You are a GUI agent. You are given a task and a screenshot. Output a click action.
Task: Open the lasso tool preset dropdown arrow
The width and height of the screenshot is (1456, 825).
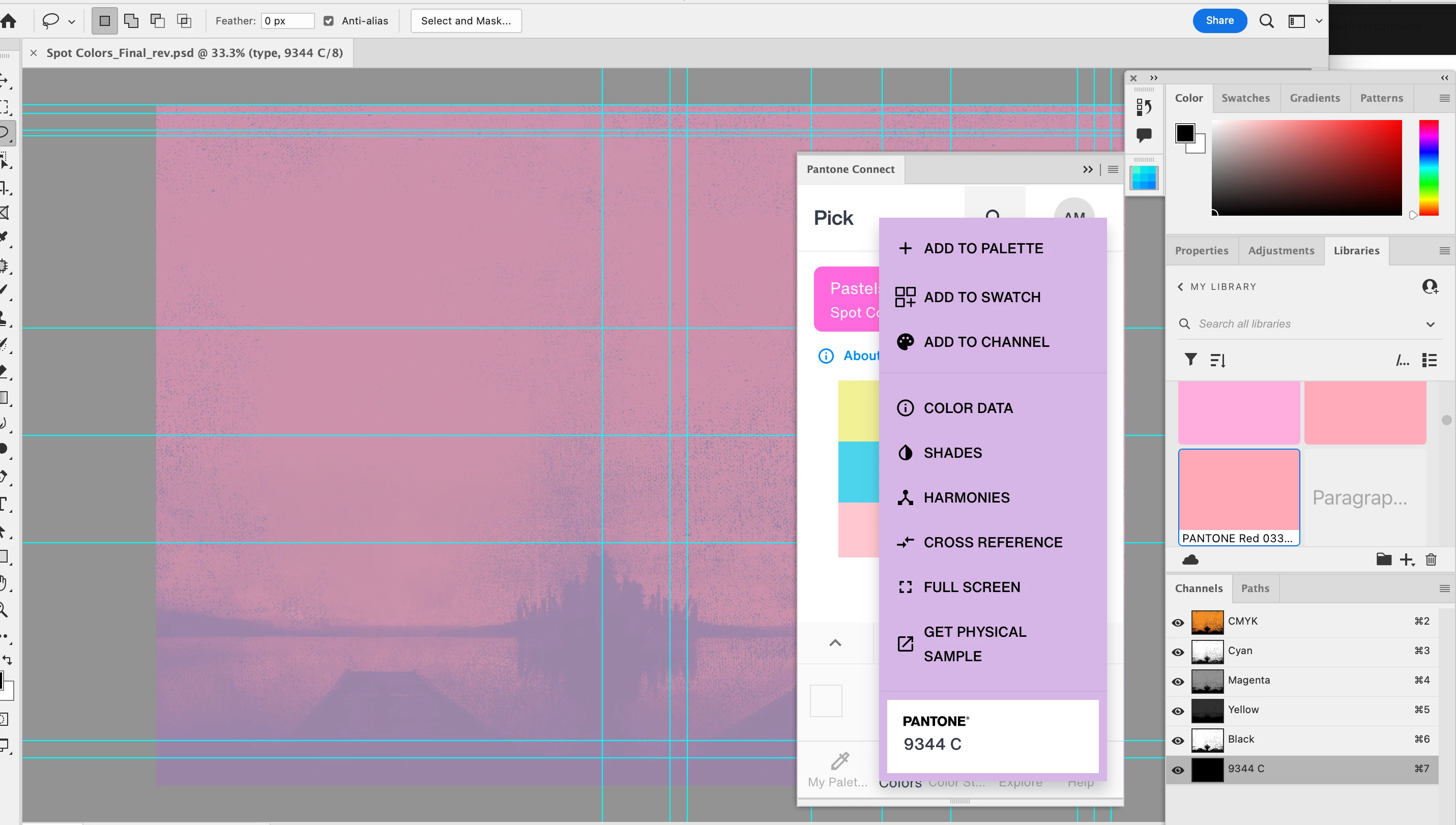click(71, 21)
